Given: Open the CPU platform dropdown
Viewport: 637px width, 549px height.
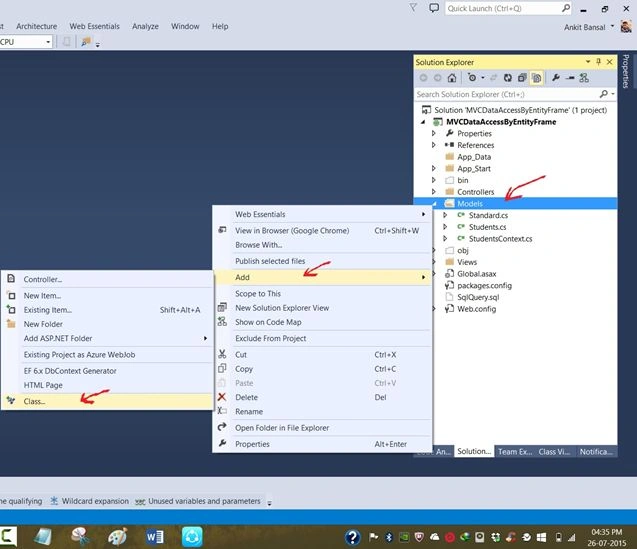Looking at the screenshot, I should pyautogui.click(x=25, y=42).
